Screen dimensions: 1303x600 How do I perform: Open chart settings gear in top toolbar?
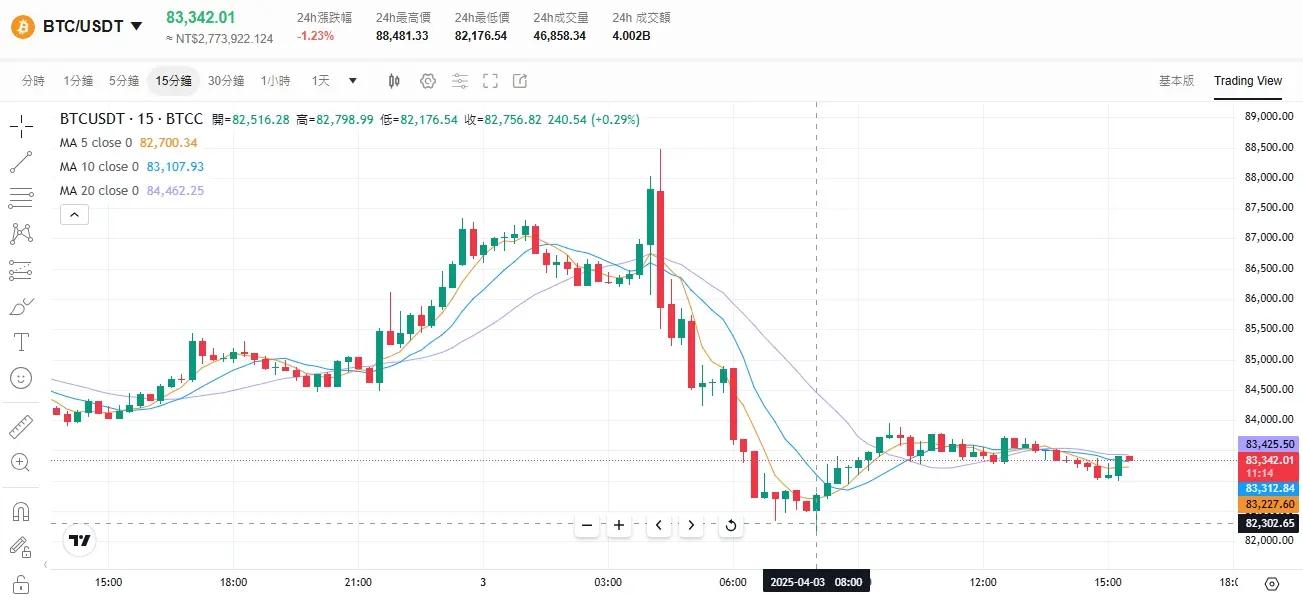point(428,81)
